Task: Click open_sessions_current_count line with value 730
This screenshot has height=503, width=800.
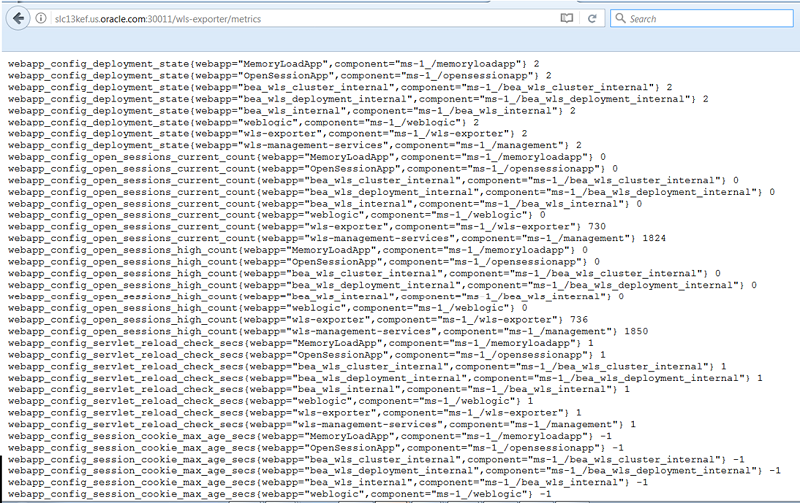Action: coord(307,227)
